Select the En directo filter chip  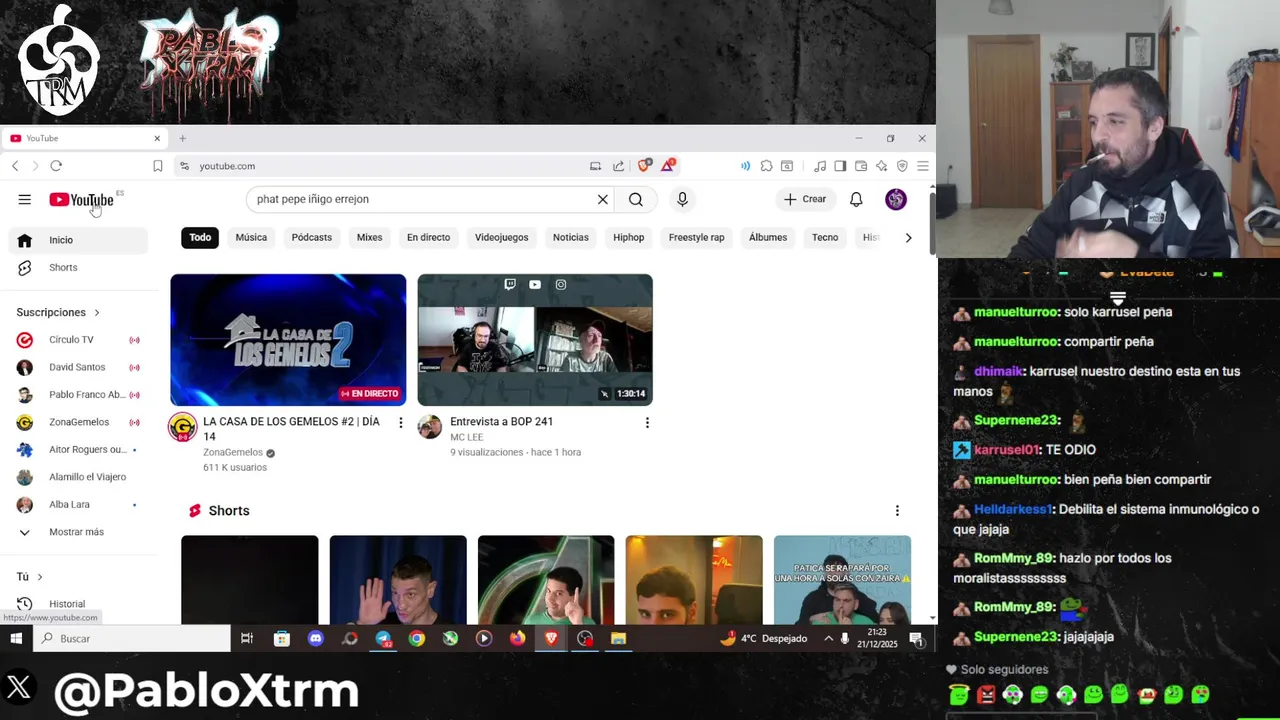tap(428, 237)
